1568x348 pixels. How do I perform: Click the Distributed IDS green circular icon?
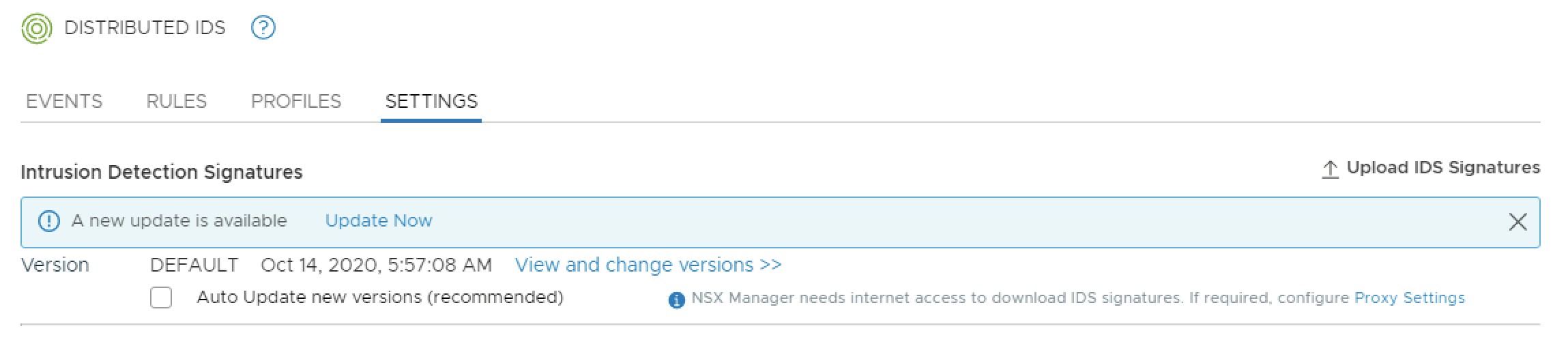pos(36,29)
